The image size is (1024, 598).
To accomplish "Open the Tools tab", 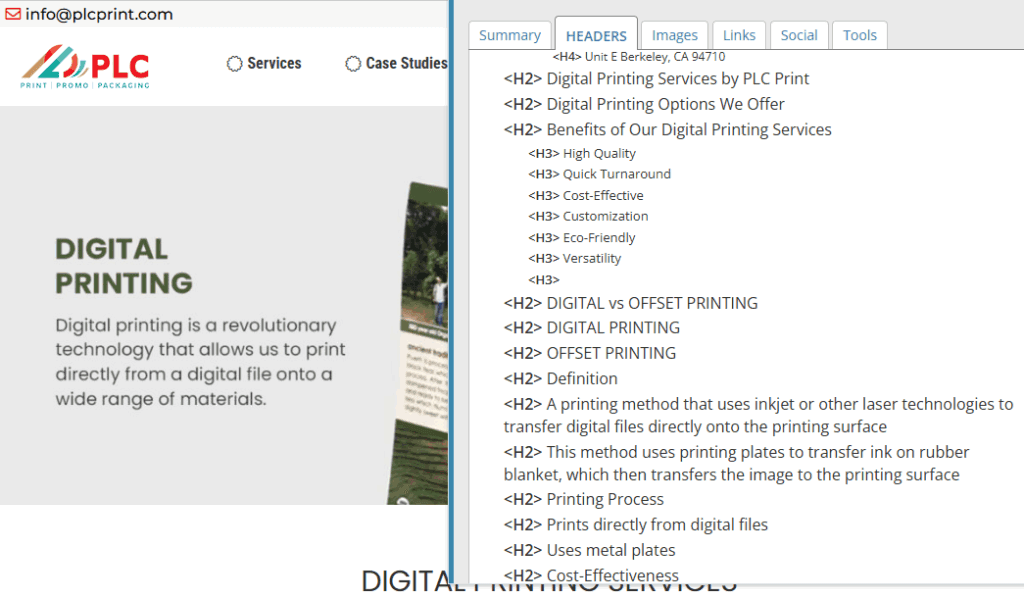I will [x=859, y=34].
